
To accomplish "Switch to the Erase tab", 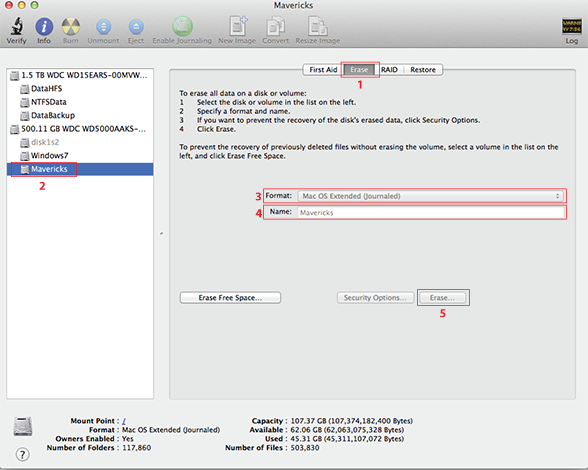I will 359,70.
